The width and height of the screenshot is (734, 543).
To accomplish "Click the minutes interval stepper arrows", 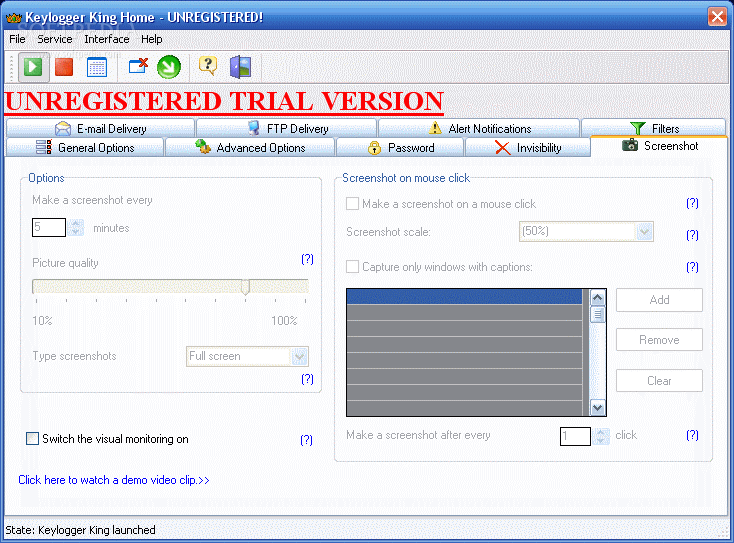I will point(76,227).
